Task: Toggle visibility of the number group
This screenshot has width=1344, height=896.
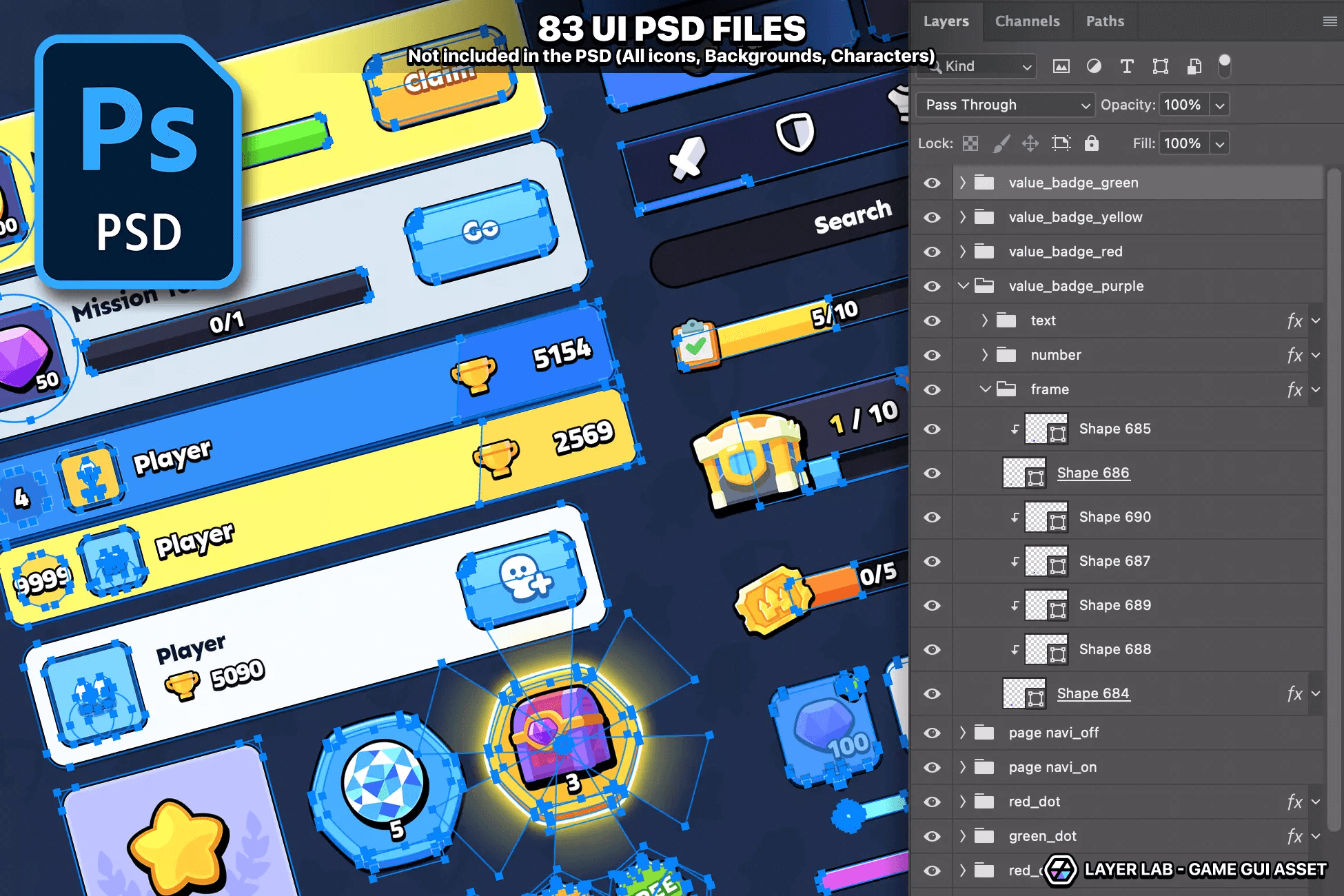Action: click(x=932, y=355)
